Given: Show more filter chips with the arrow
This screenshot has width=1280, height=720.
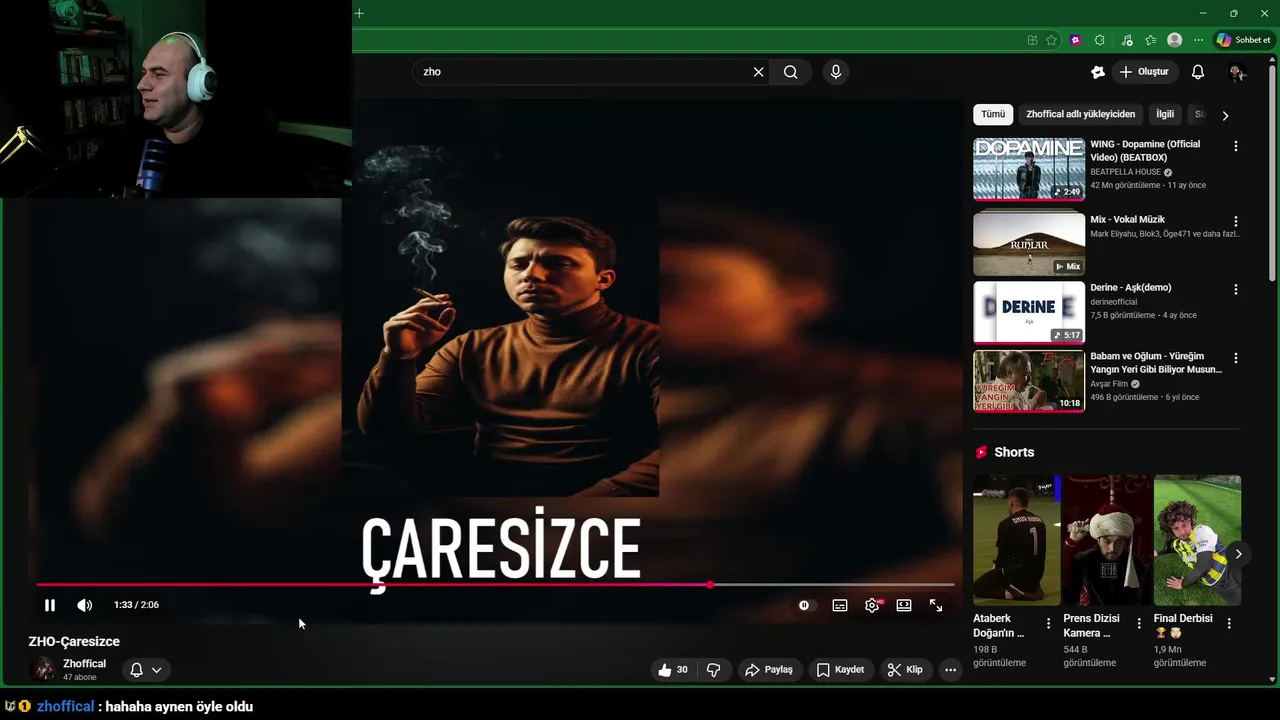Looking at the screenshot, I should click(1226, 115).
